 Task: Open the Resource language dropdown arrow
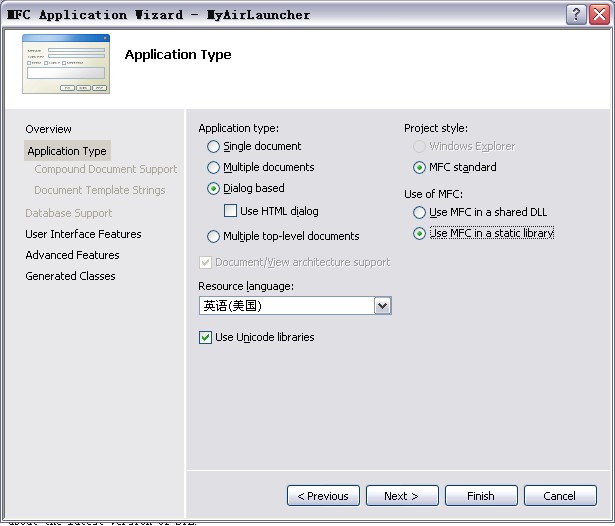(x=383, y=306)
